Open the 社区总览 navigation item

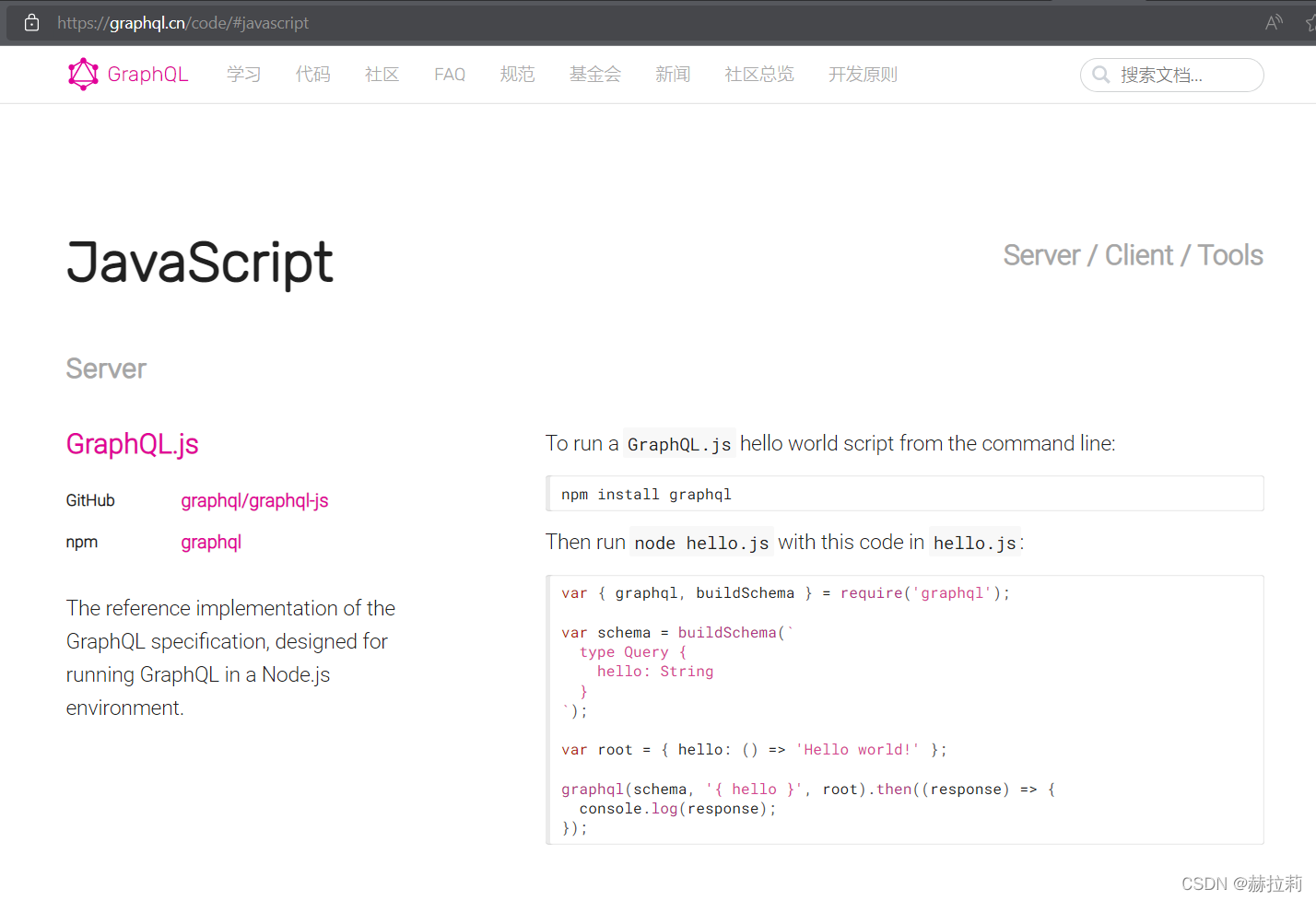pos(758,75)
